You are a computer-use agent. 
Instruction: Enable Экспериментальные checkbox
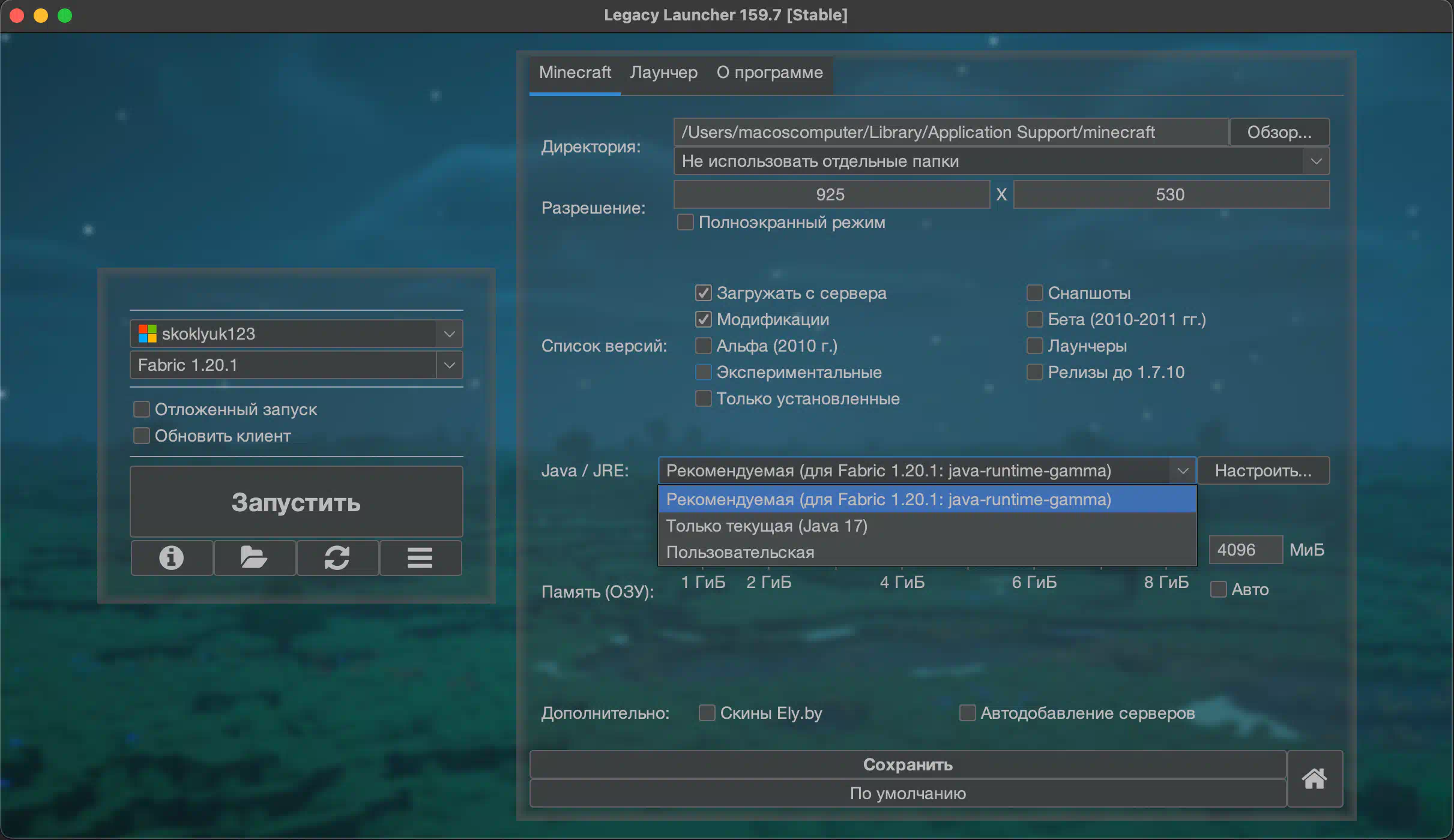tap(703, 372)
